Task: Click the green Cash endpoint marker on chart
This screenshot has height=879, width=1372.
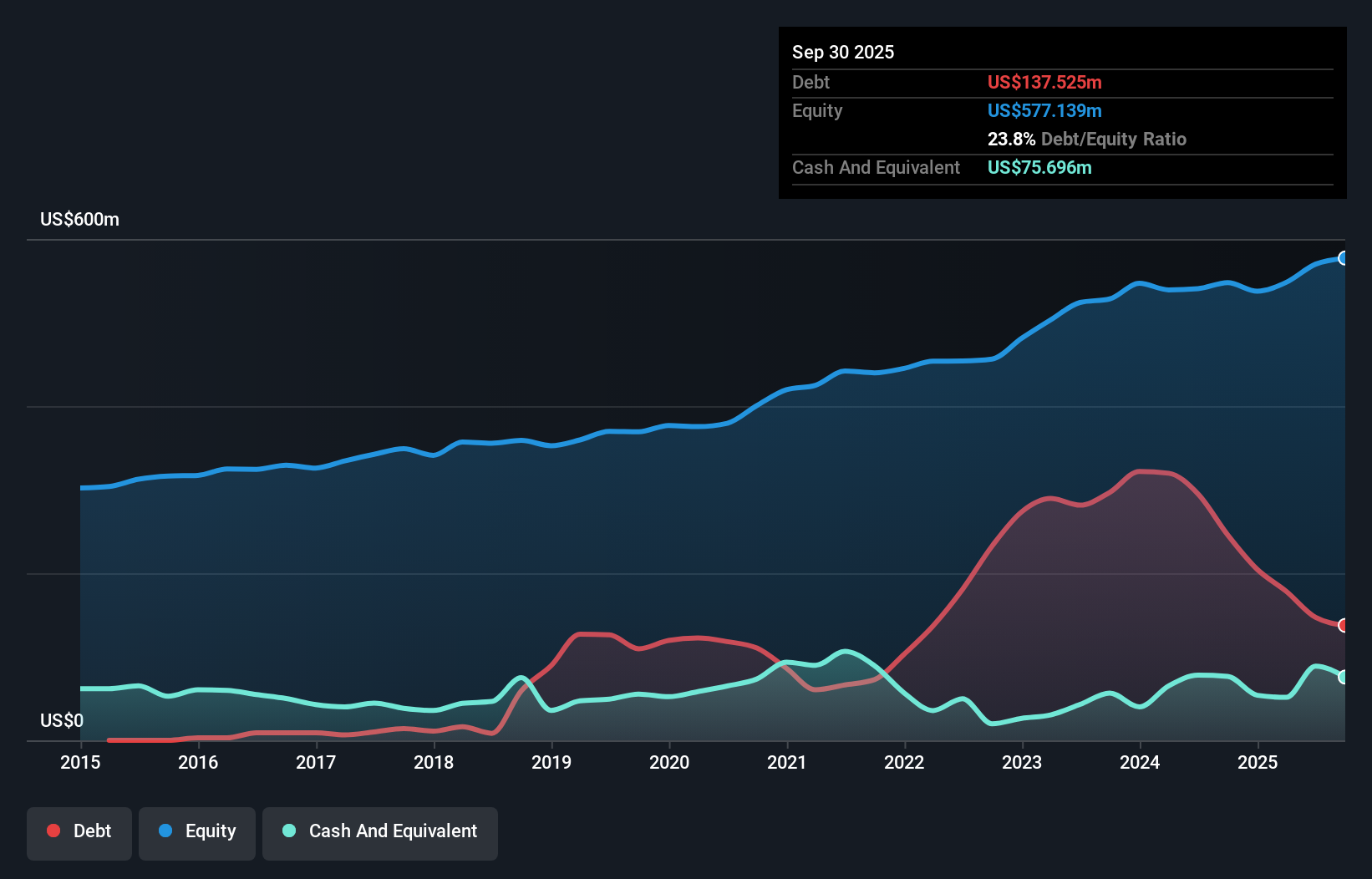Action: 1343,677
